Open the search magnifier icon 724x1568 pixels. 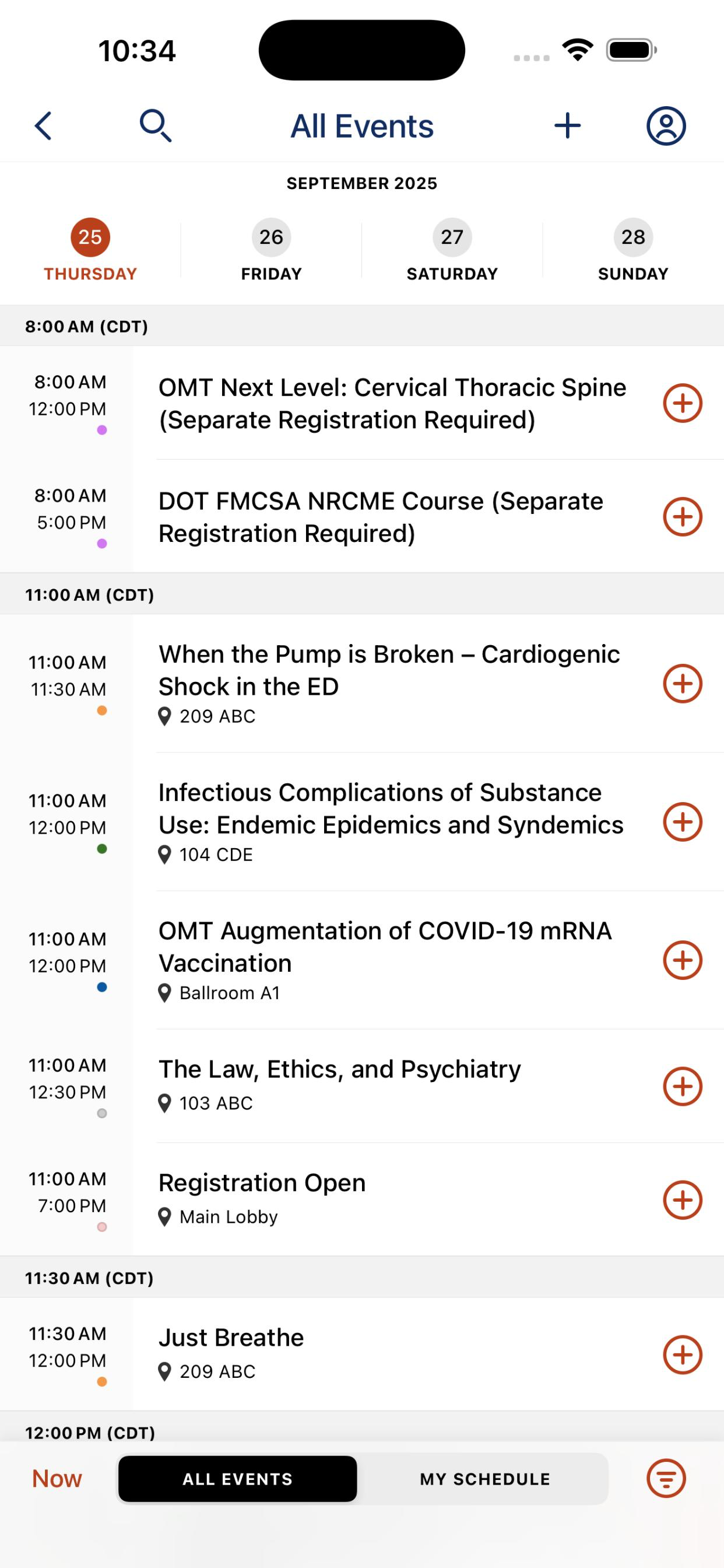155,126
